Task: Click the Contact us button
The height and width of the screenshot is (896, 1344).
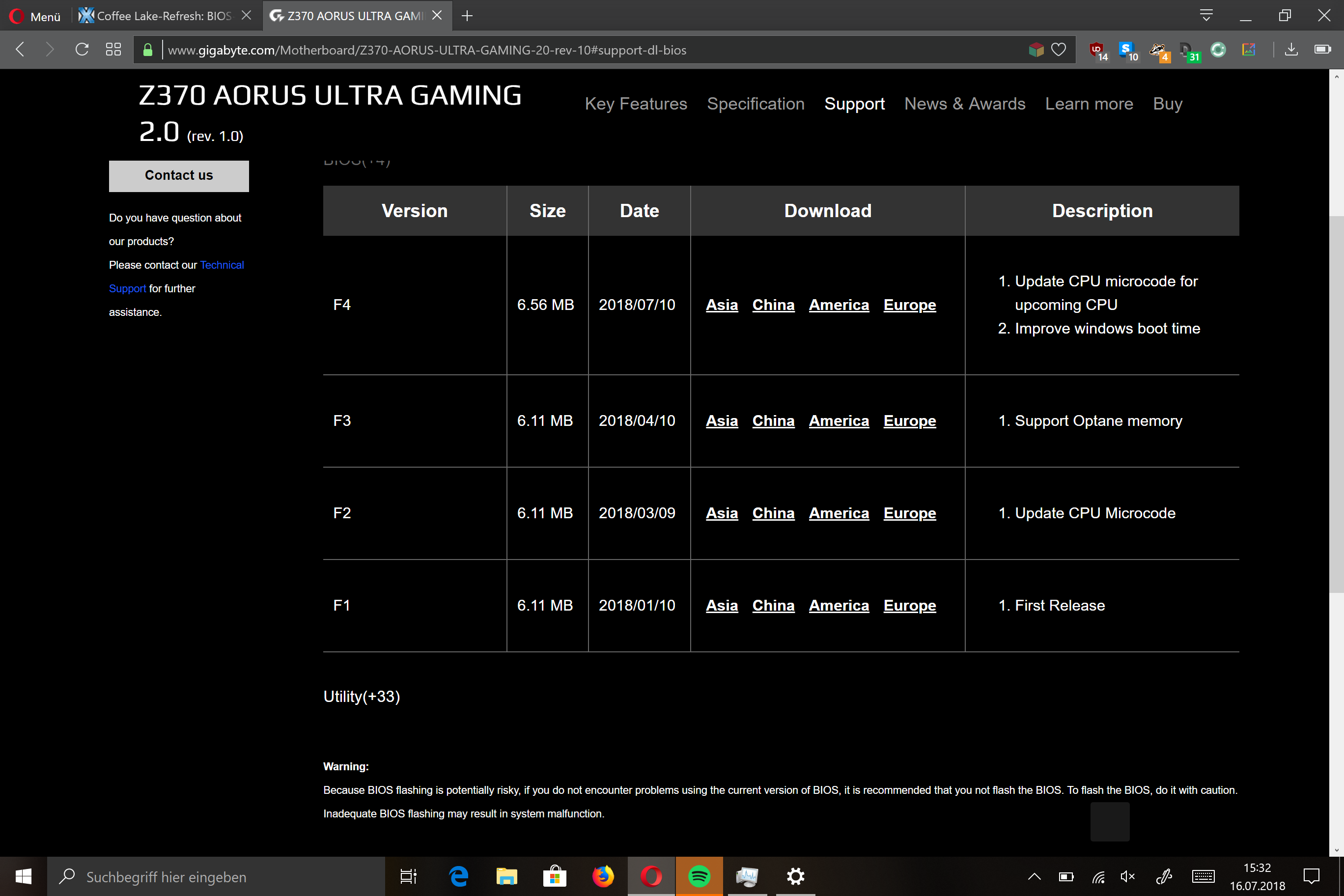Action: tap(179, 176)
